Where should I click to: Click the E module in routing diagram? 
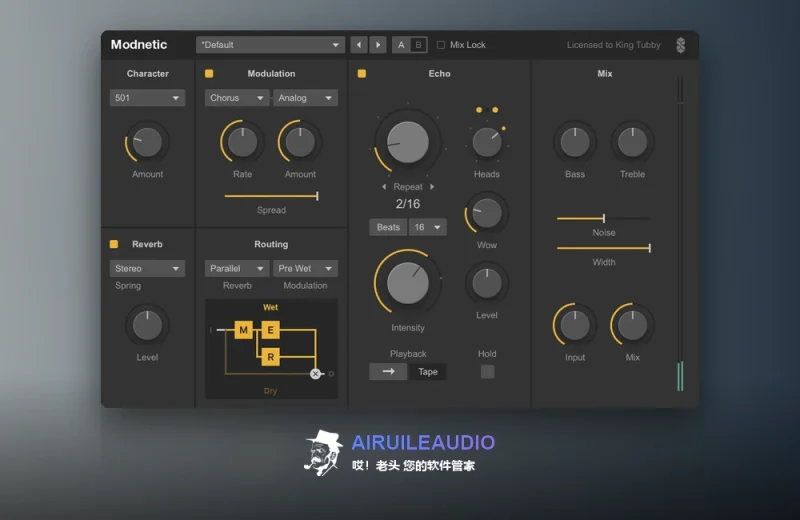270,330
